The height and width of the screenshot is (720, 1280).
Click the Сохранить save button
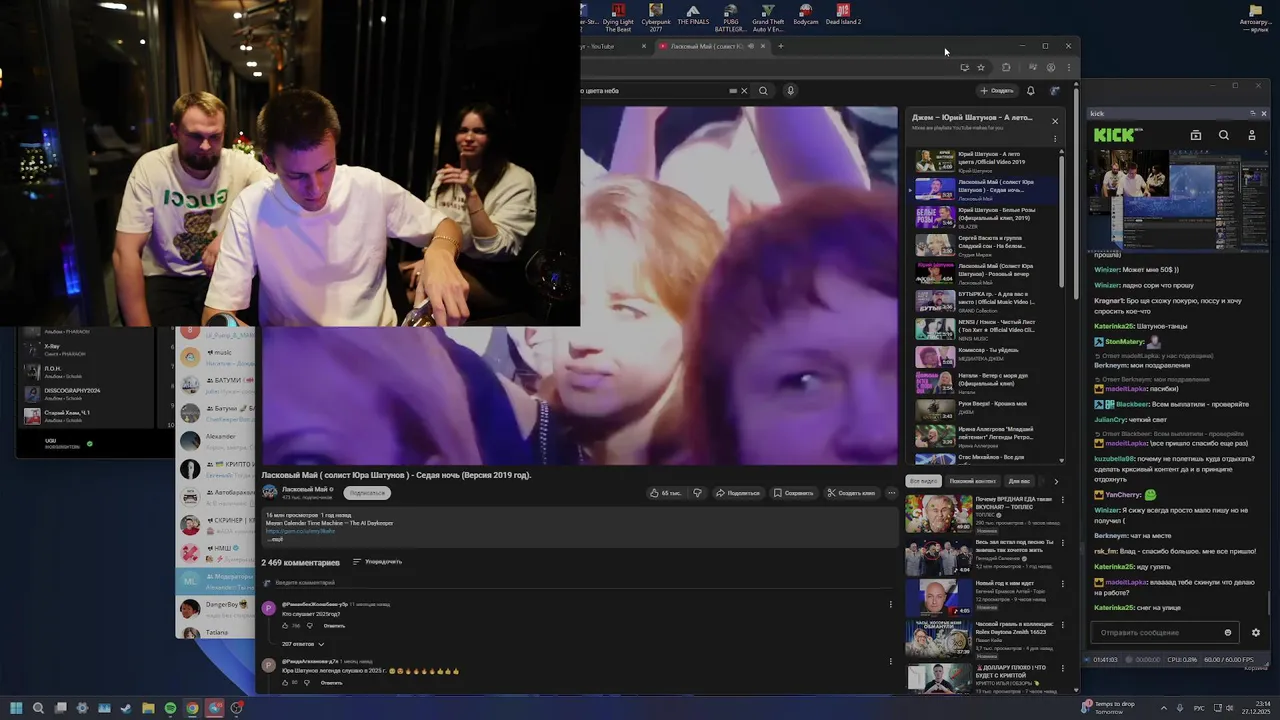pyautogui.click(x=794, y=493)
